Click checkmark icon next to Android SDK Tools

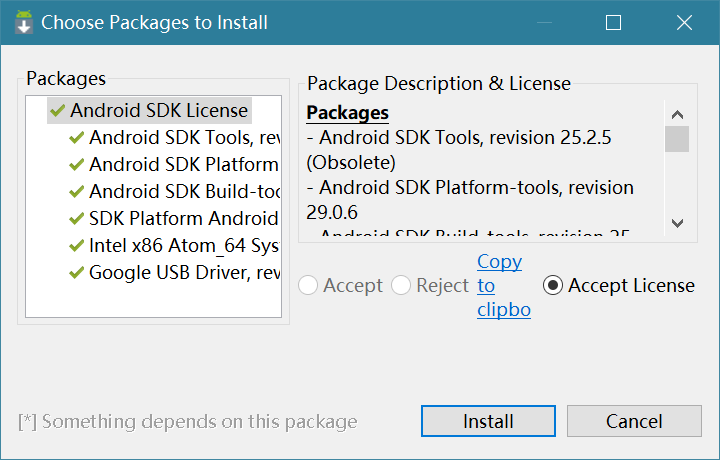[x=76, y=138]
